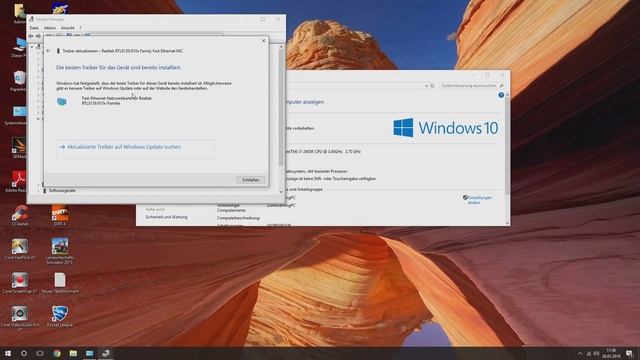Click the Geräte-Manager scroll-down arrow
Viewport: 640px width, 360px height.
pyautogui.click(x=281, y=192)
